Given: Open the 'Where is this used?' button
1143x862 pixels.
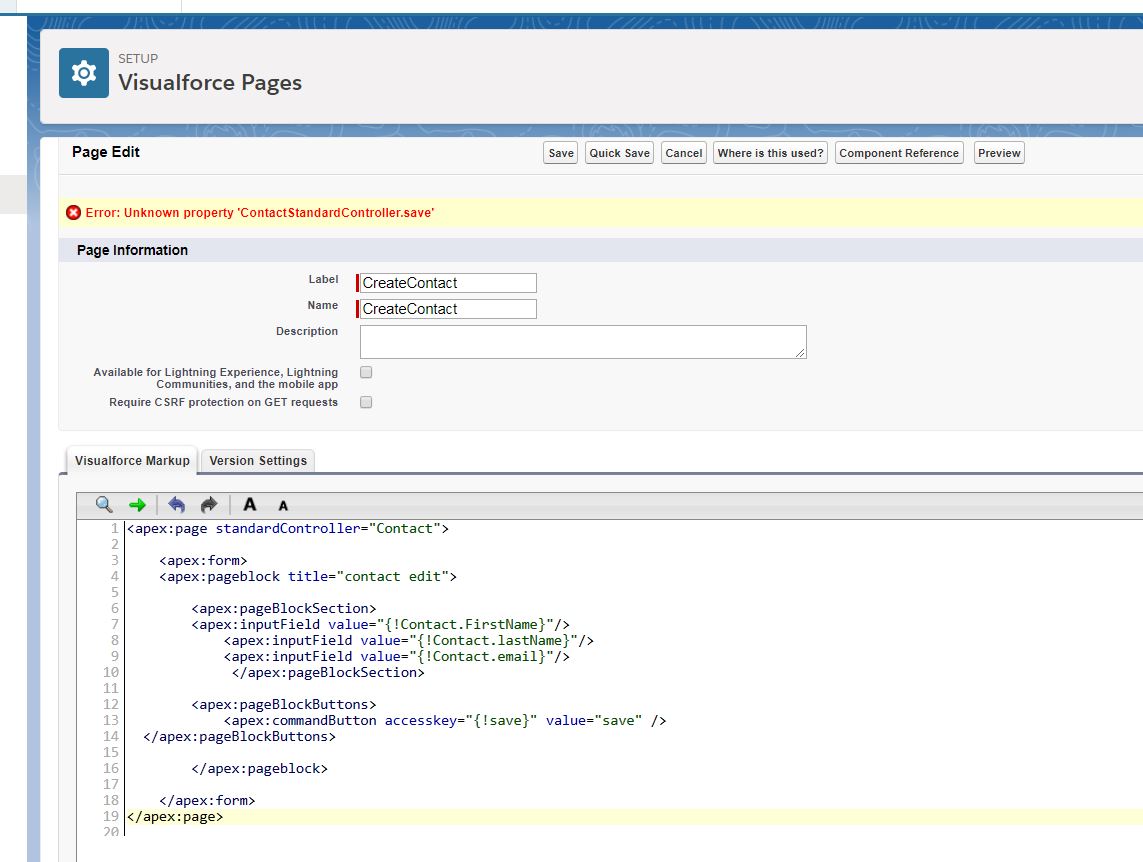Looking at the screenshot, I should [770, 153].
